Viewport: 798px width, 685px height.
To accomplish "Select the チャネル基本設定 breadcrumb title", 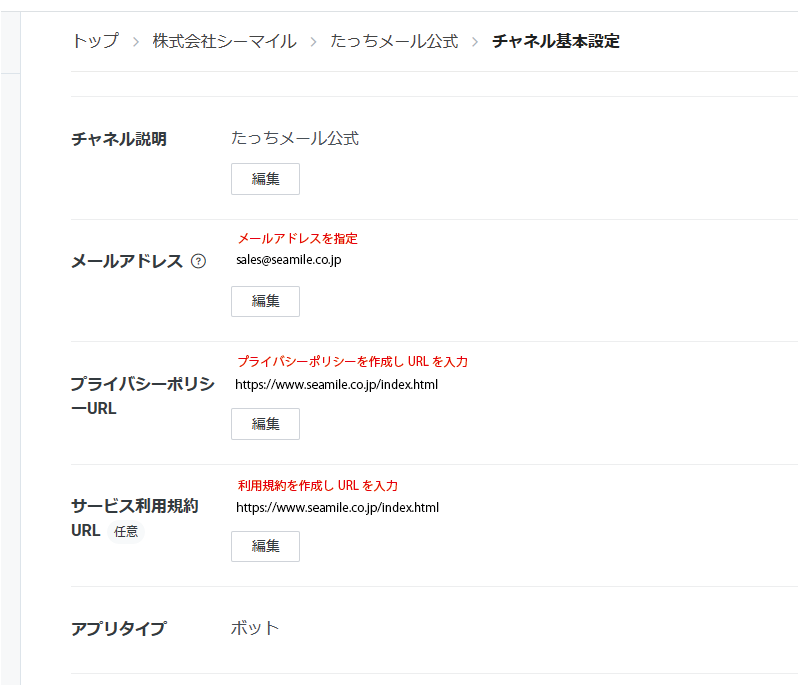I will (x=555, y=41).
